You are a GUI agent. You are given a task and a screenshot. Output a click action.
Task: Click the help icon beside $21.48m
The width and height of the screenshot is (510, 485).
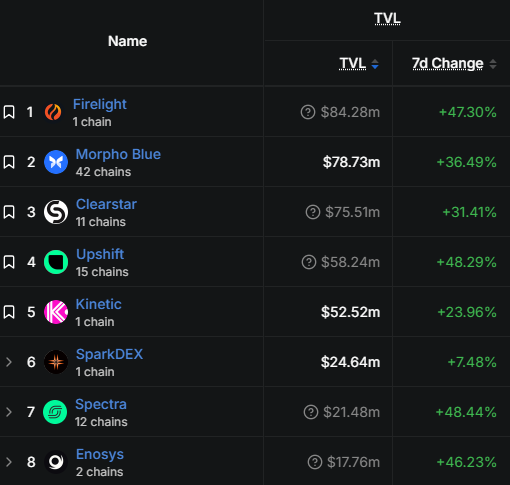pos(311,412)
